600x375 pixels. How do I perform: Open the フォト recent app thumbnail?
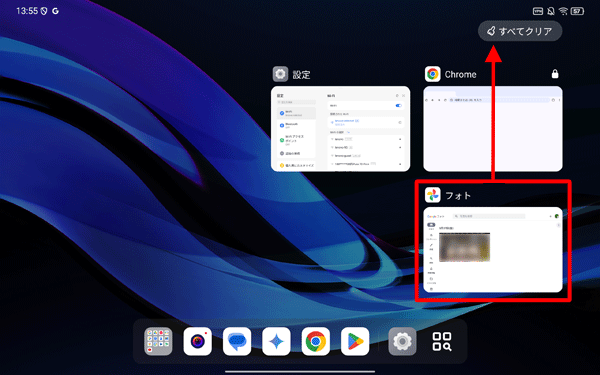pos(493,249)
